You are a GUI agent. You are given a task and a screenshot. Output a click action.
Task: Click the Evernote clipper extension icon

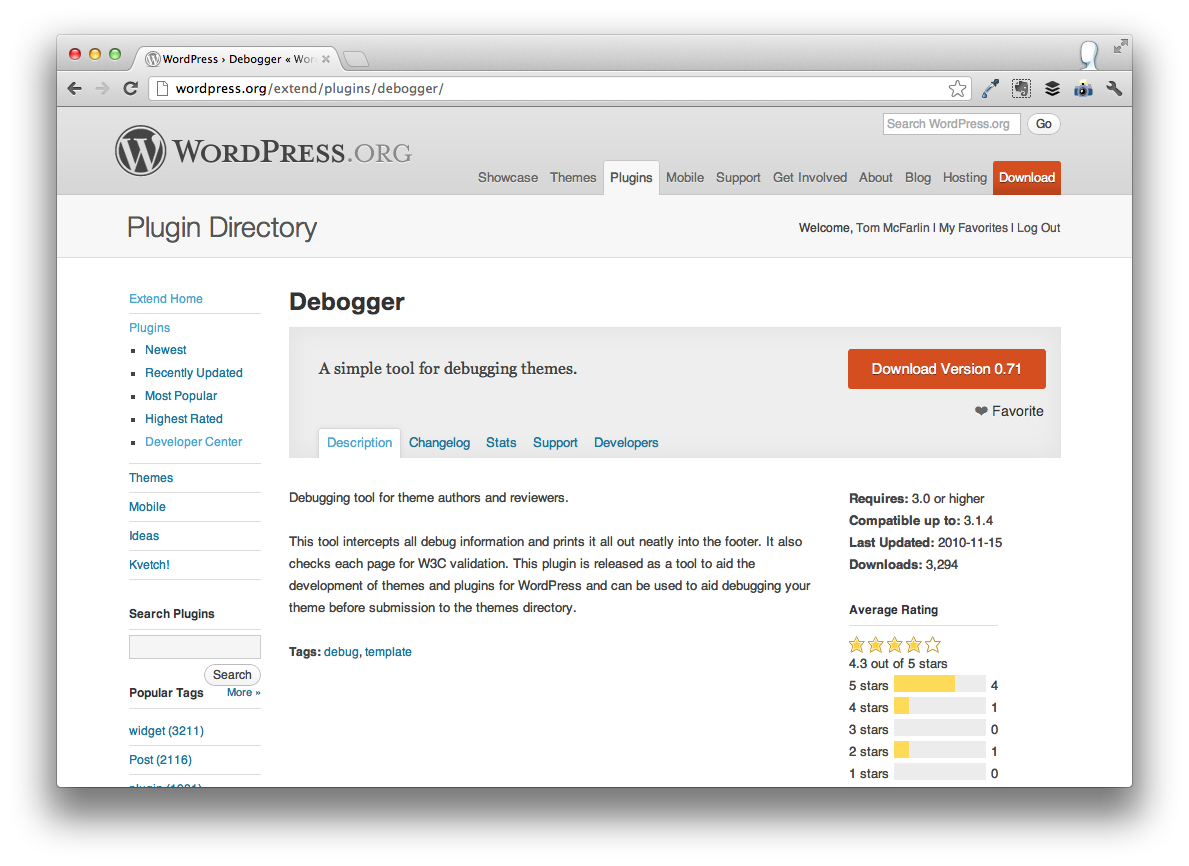[1021, 89]
